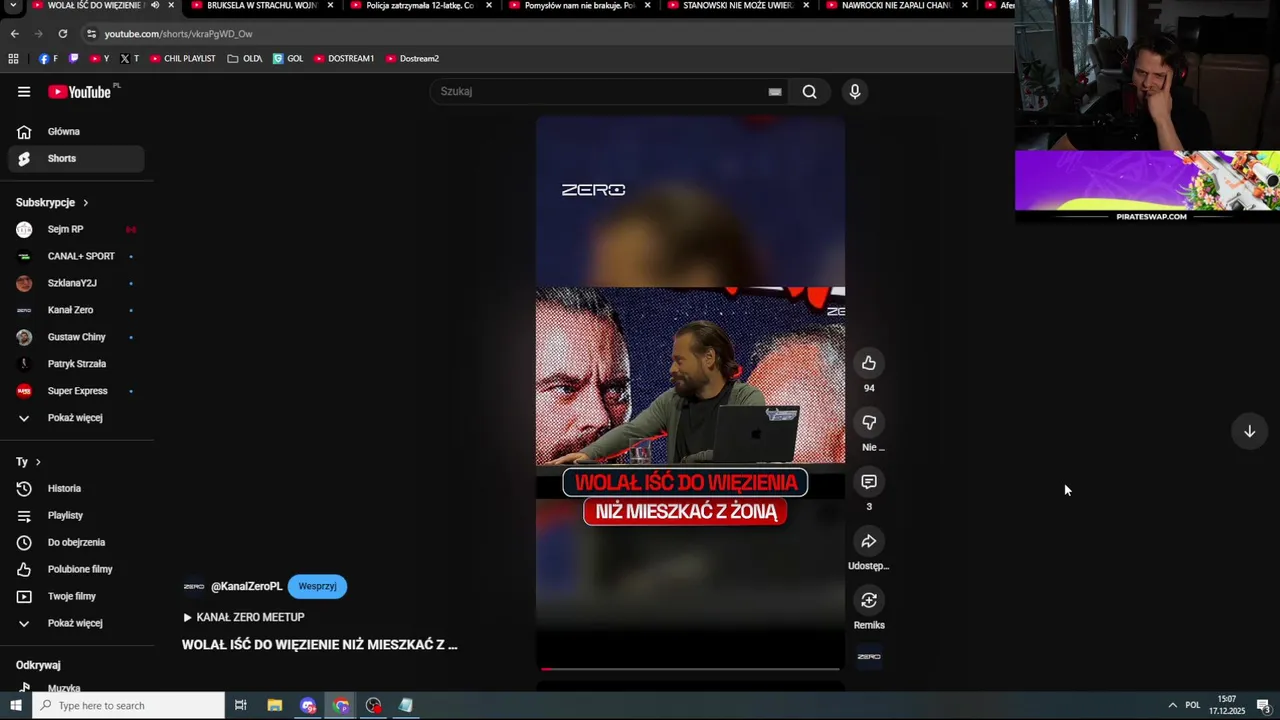Switch to NAWROCKI NIE ZAPALI tab

(896, 6)
